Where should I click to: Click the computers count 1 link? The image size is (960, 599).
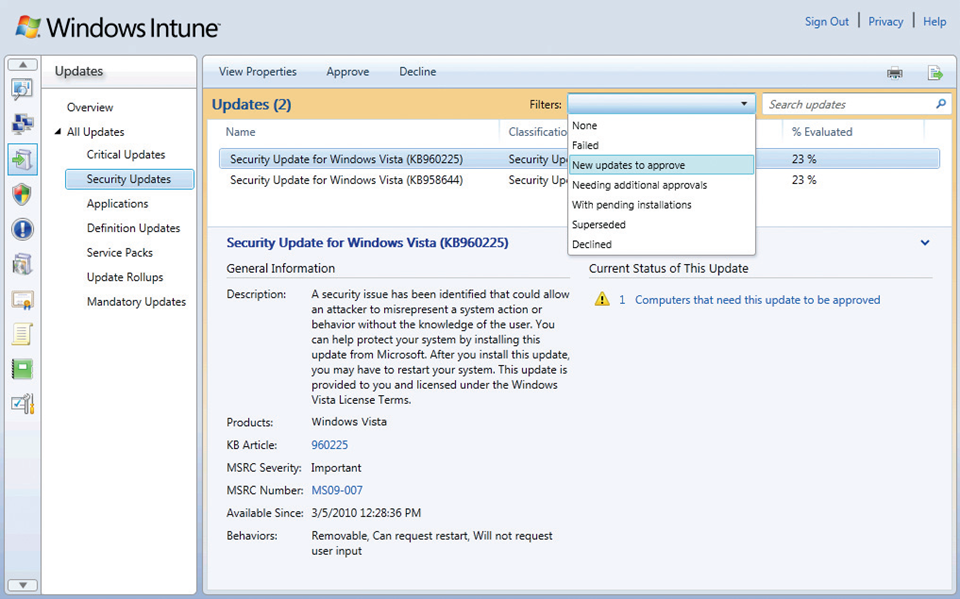(x=622, y=300)
